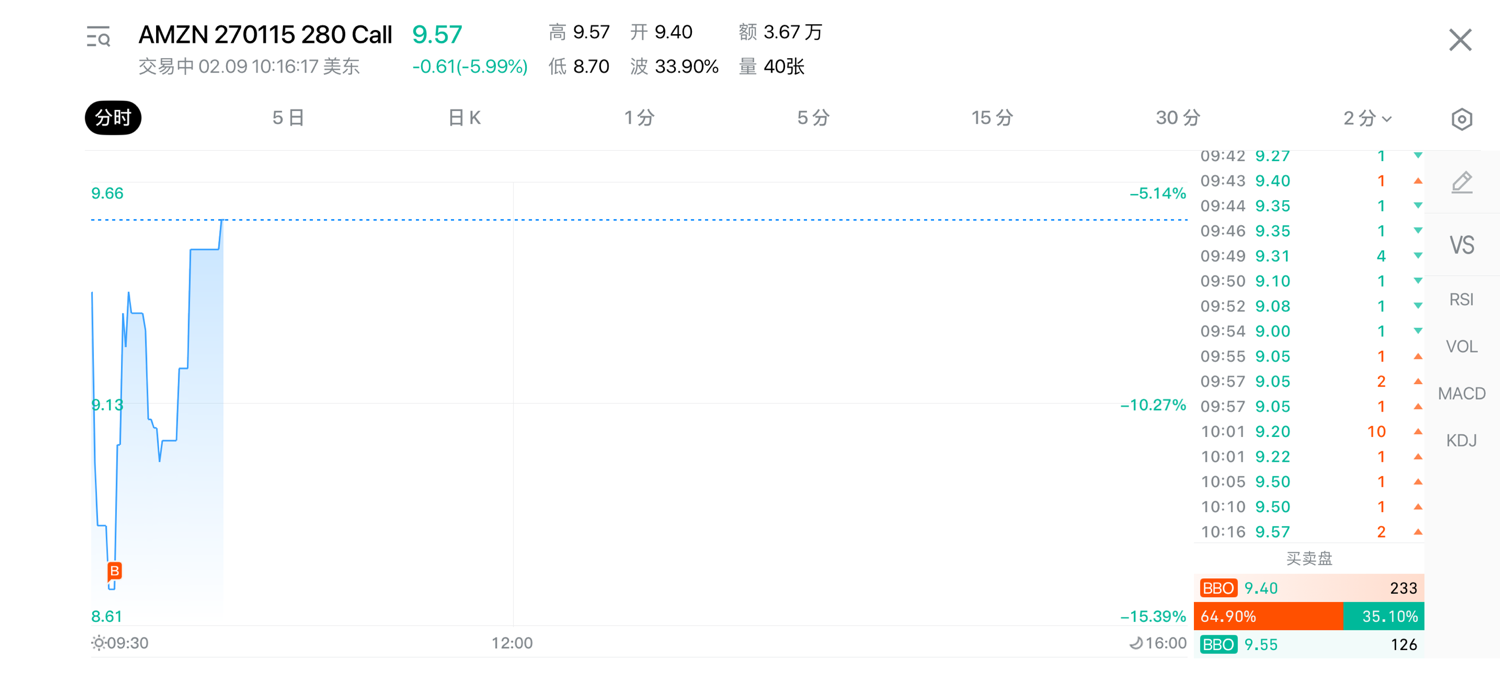Select the 10:16 9.57 trade row

[1309, 532]
